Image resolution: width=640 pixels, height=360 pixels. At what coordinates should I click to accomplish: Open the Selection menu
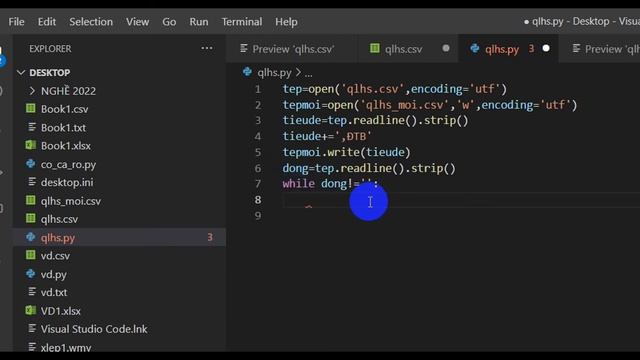tap(91, 22)
